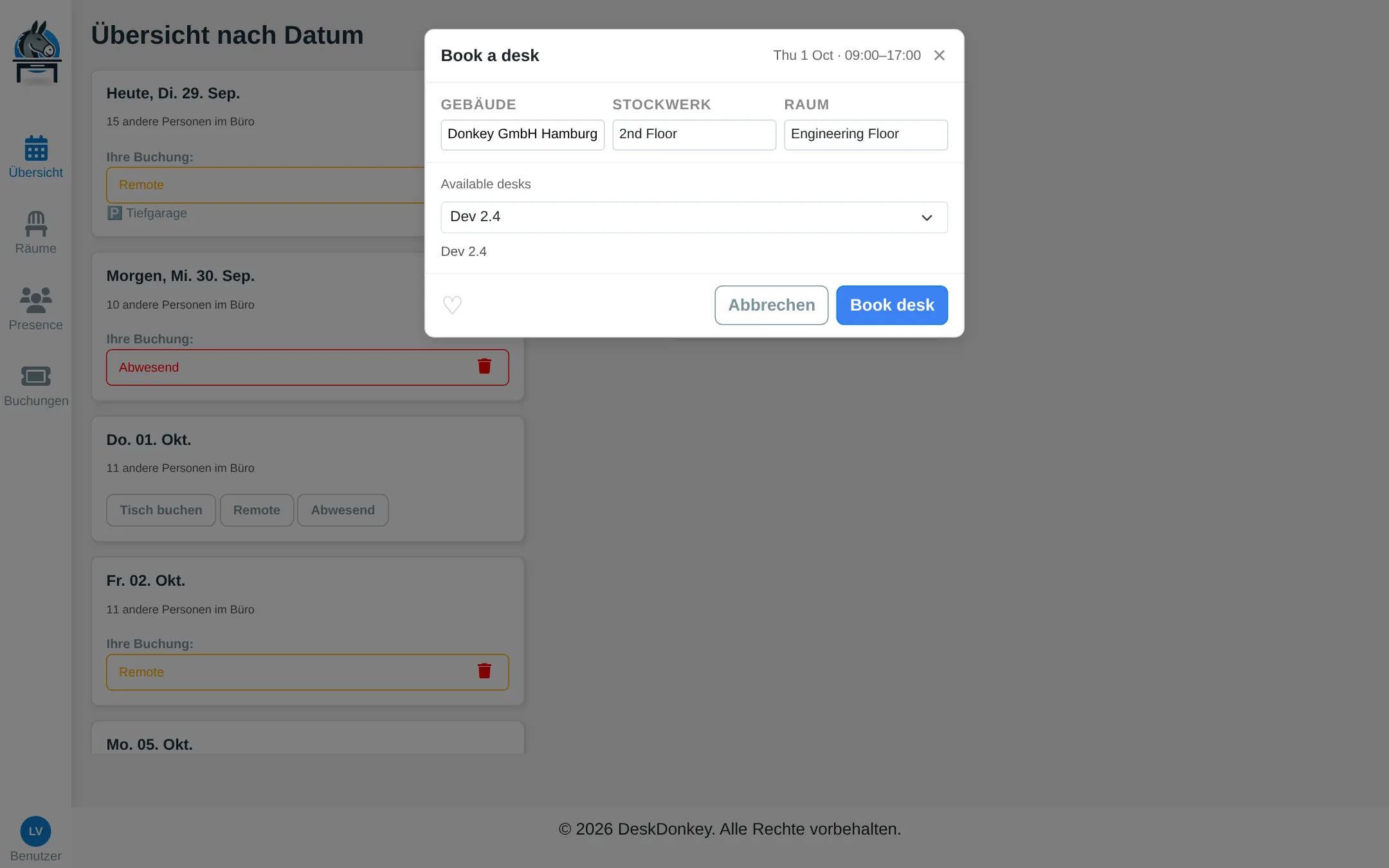
Task: Choose Remote for Do. 01. Okt.
Action: (257, 510)
